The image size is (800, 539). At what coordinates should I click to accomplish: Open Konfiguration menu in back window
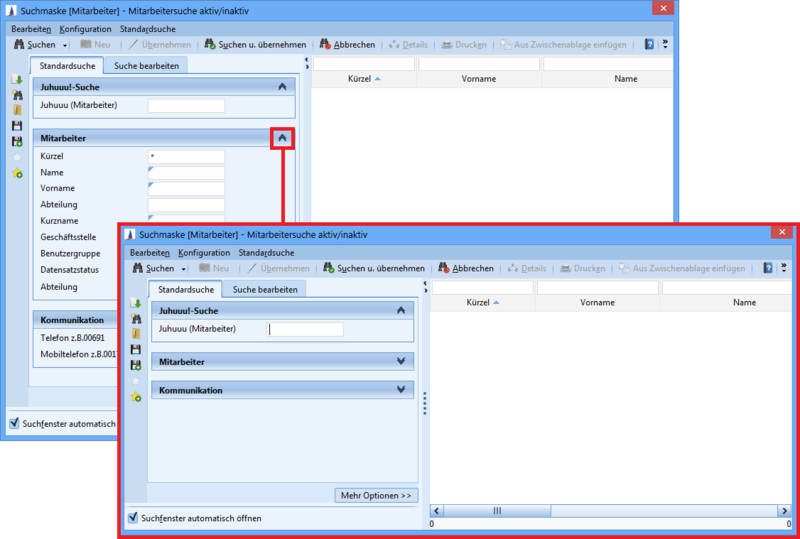85,29
